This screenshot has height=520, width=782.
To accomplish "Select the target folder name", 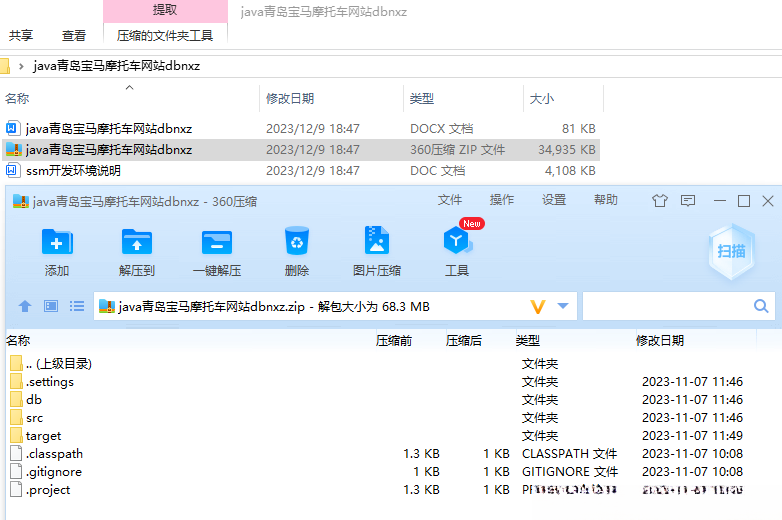I will coord(43,436).
